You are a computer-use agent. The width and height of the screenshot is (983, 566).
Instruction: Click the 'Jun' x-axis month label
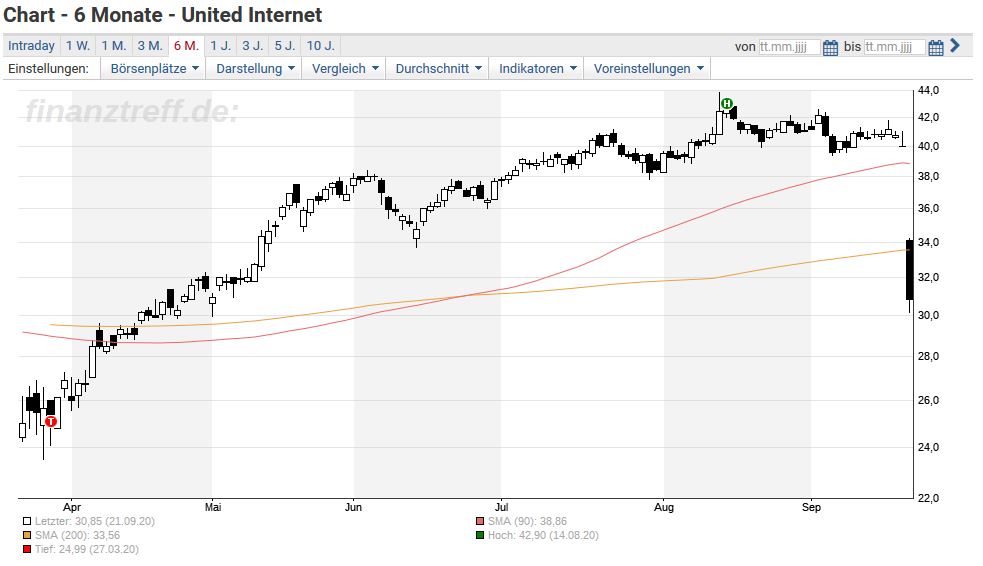point(354,507)
